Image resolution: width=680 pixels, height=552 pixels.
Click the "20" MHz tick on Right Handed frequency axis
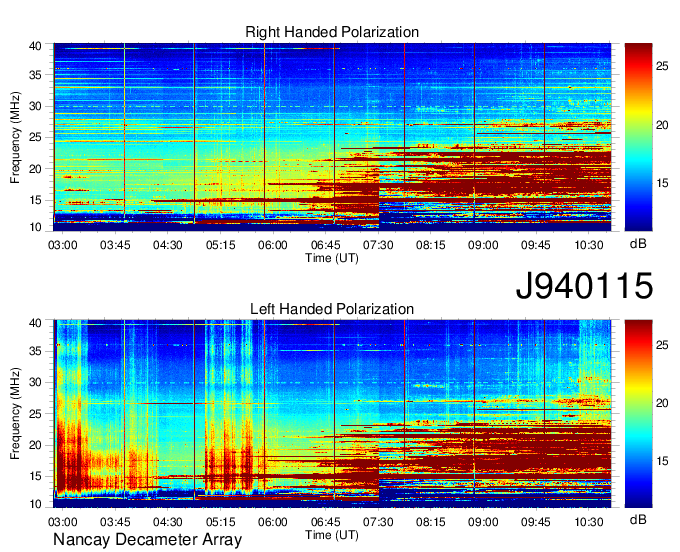(35, 169)
